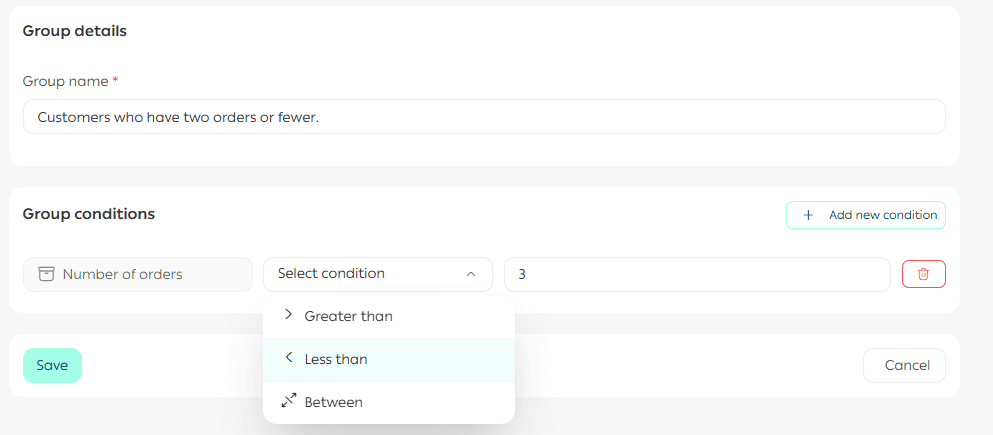Delete the condition with the trash icon
This screenshot has width=993, height=435.
pos(923,274)
